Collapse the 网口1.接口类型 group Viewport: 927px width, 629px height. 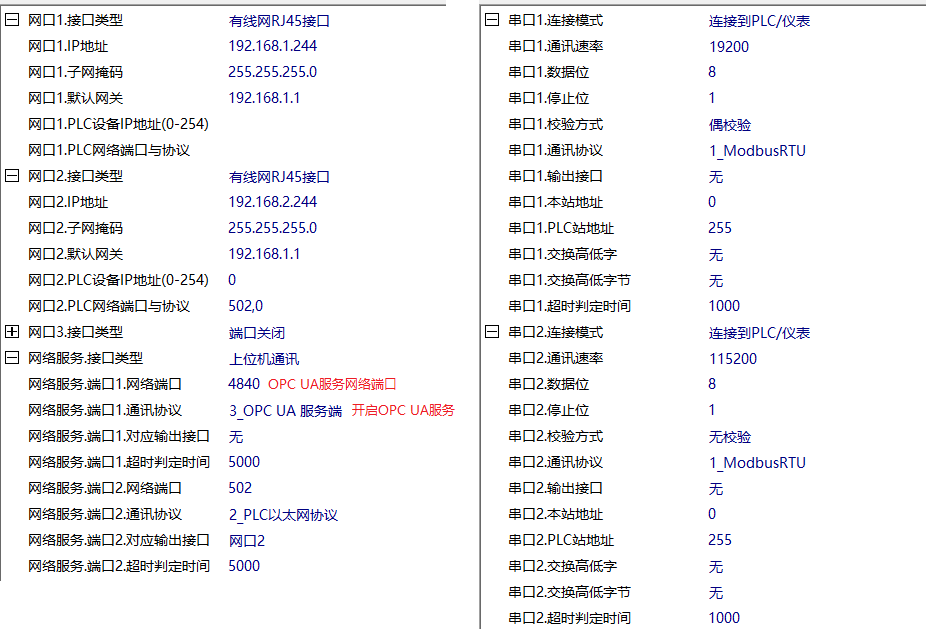click(12, 20)
